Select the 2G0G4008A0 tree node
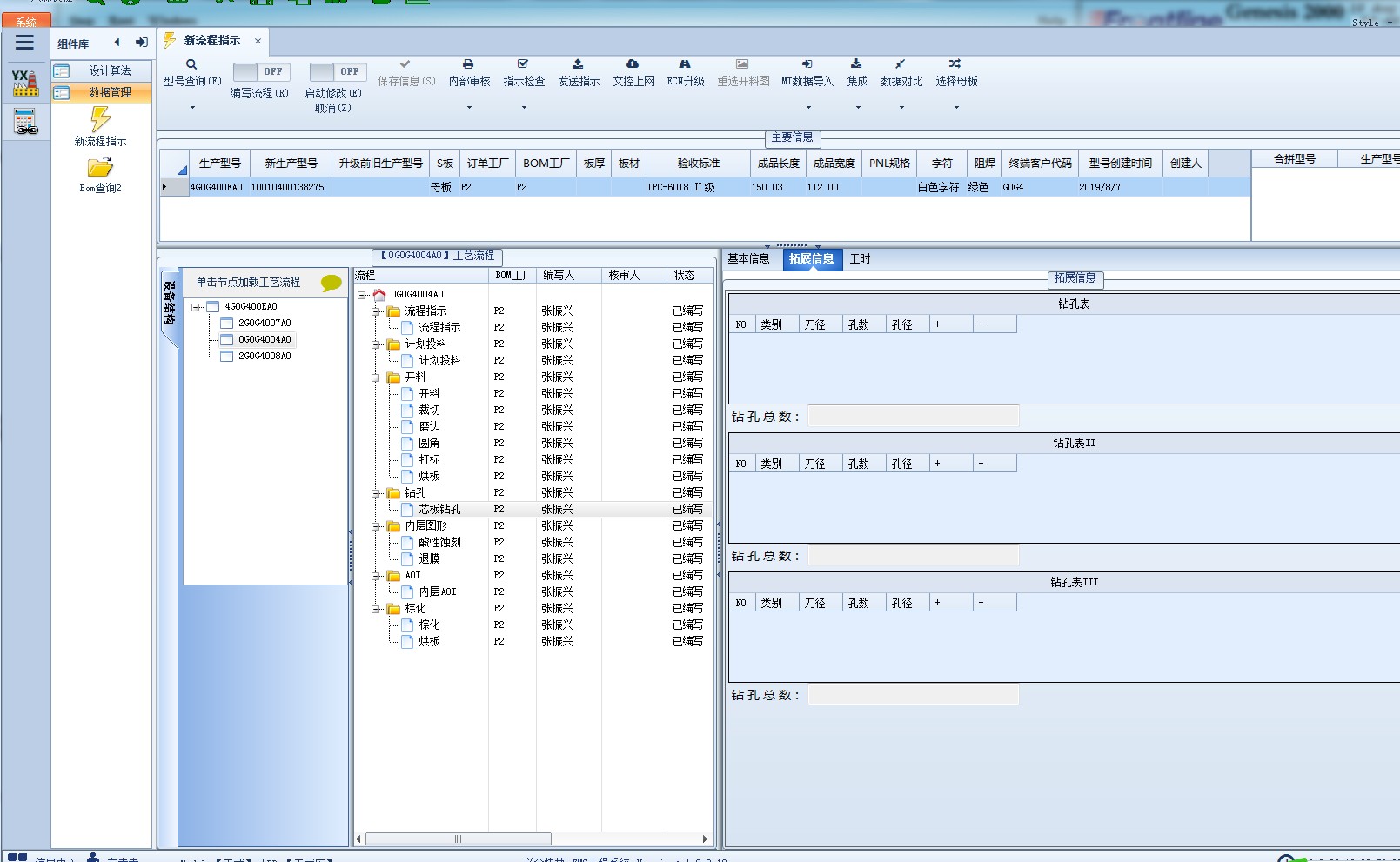 coord(265,357)
